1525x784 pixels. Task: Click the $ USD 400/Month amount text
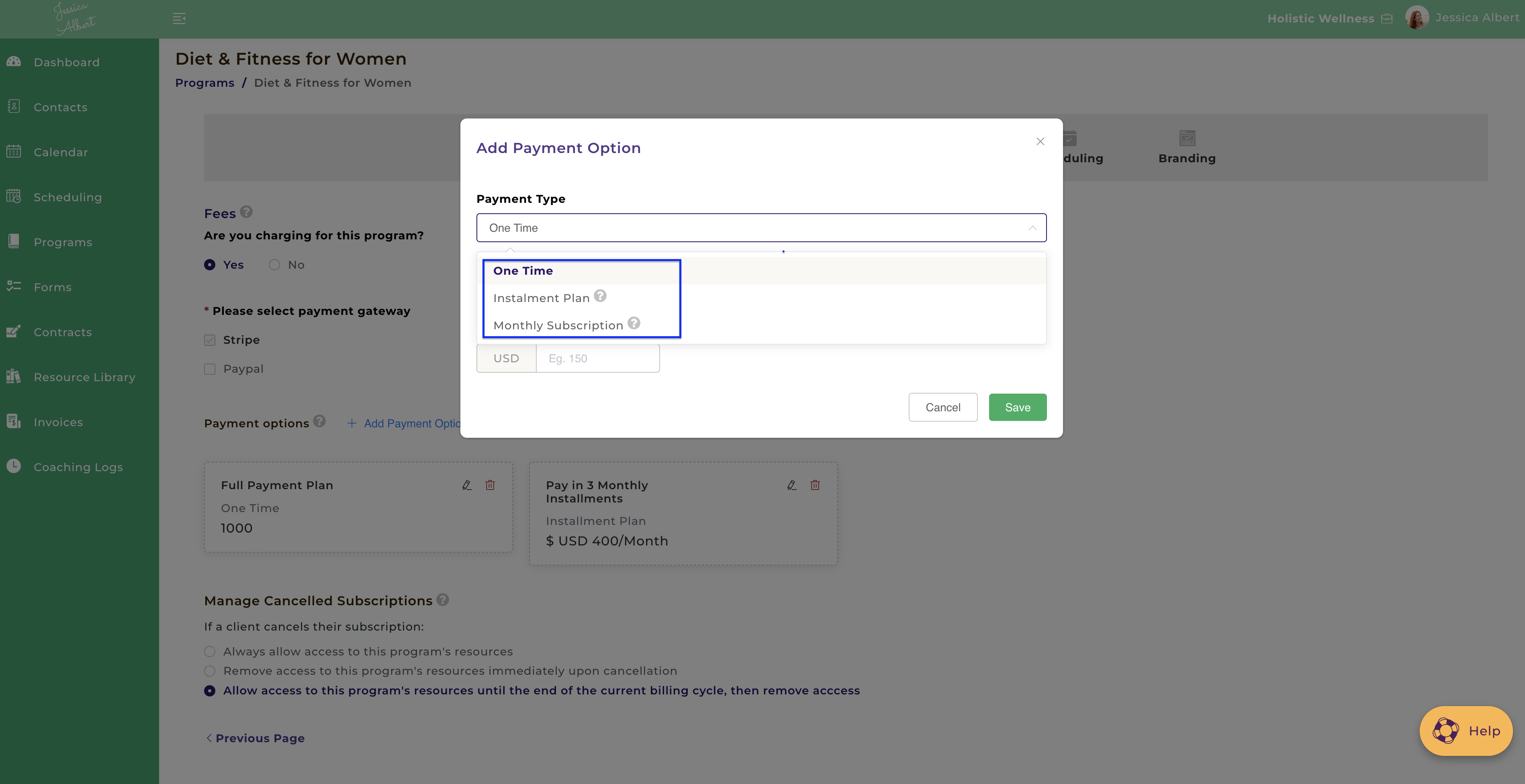pos(607,541)
